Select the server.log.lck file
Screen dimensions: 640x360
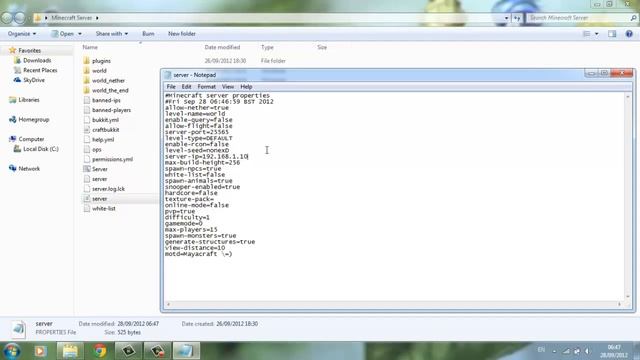pyautogui.click(x=108, y=189)
